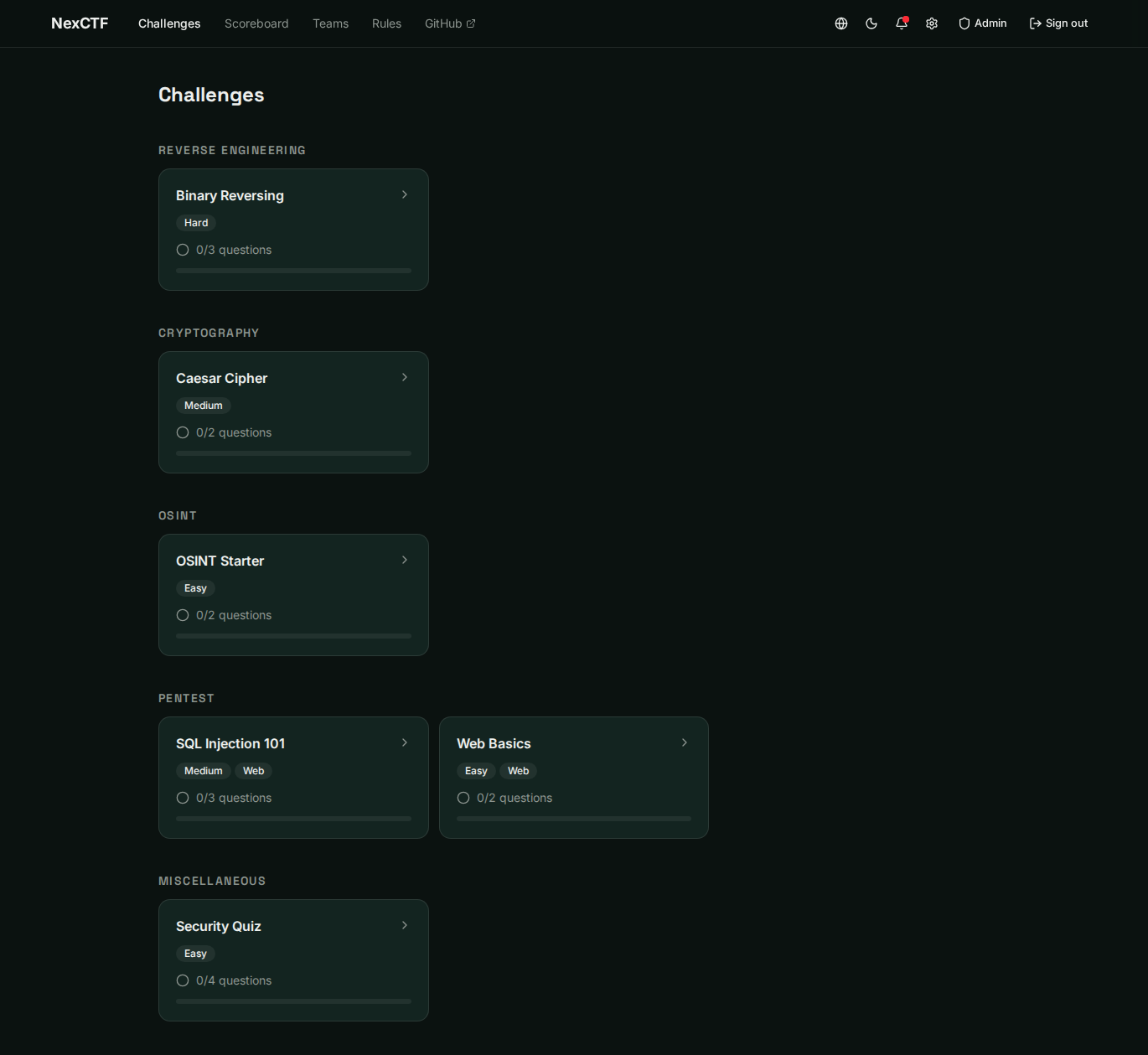The width and height of the screenshot is (1148, 1055).
Task: Click the Admin shield icon
Action: coord(964,23)
